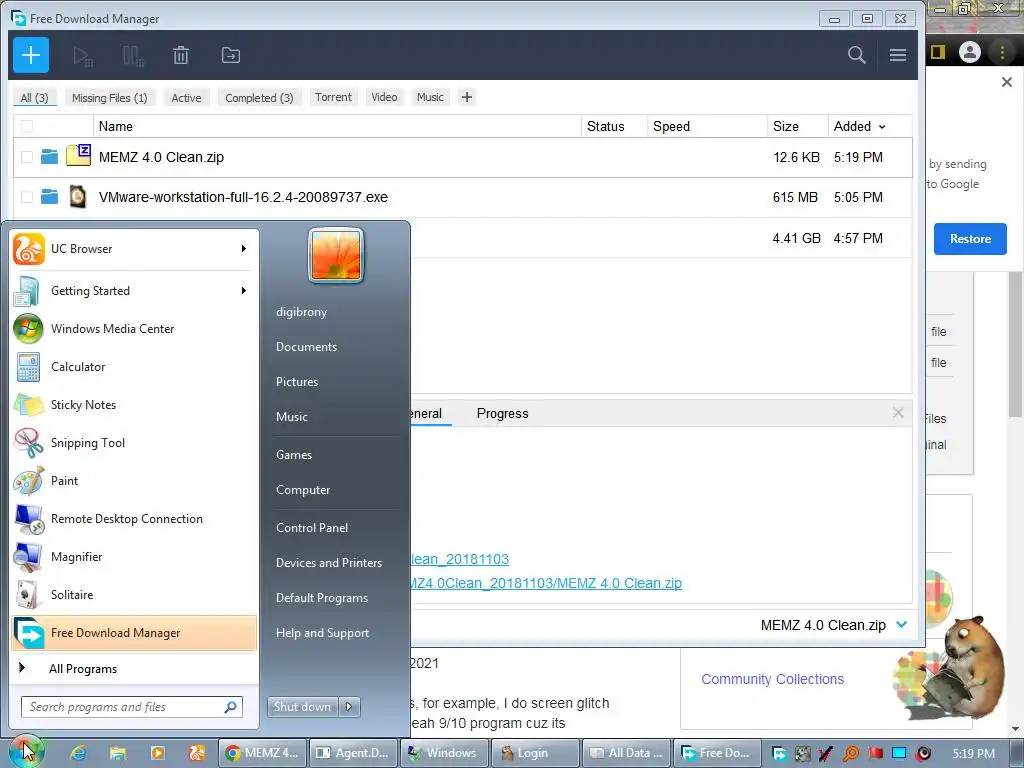1024x768 pixels.
Task: Open Help and Support
Action: click(322, 633)
